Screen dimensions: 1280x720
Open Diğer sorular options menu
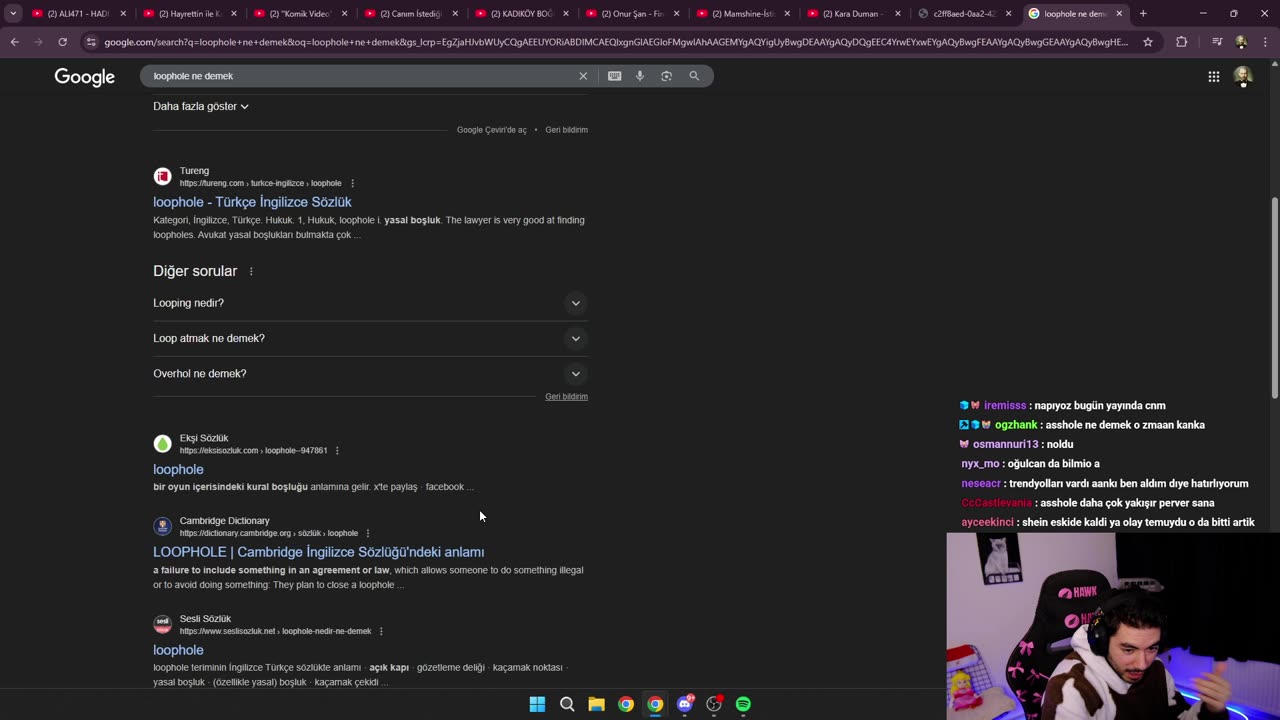click(x=251, y=272)
